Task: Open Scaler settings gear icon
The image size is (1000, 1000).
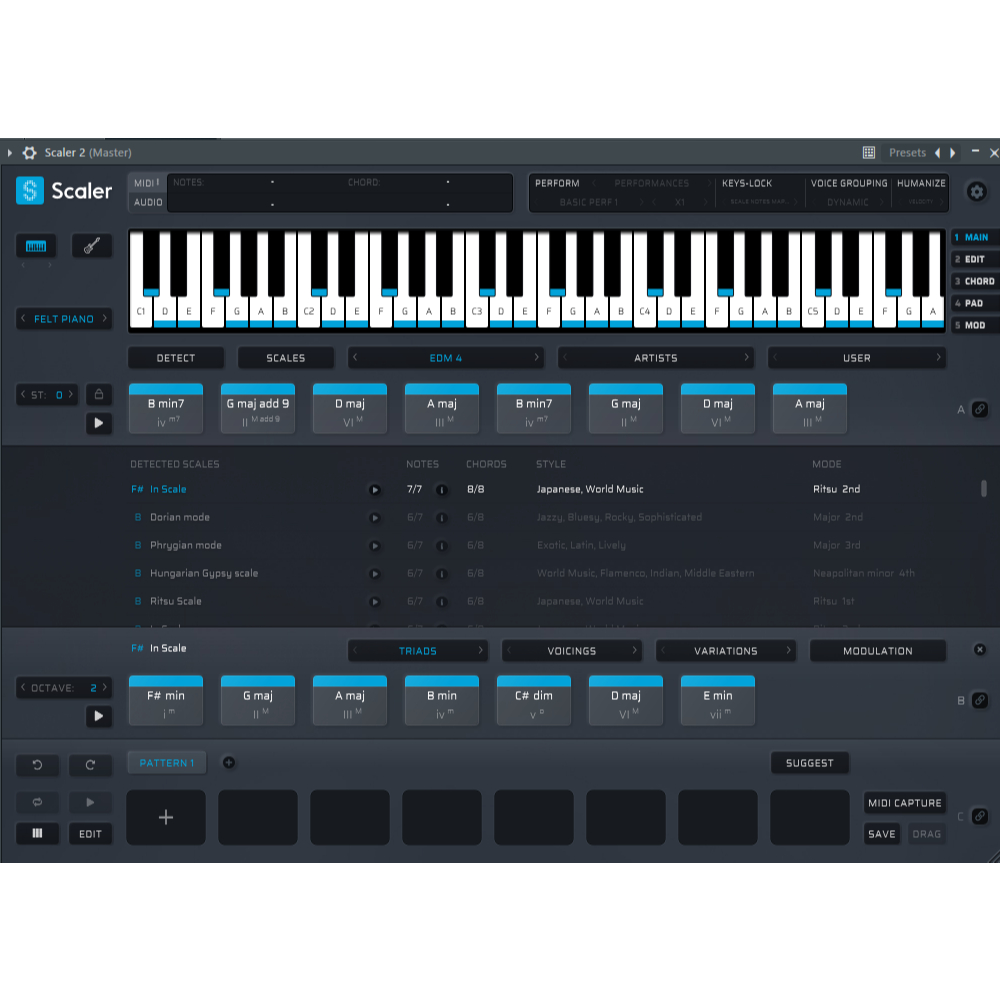Action: (x=976, y=192)
